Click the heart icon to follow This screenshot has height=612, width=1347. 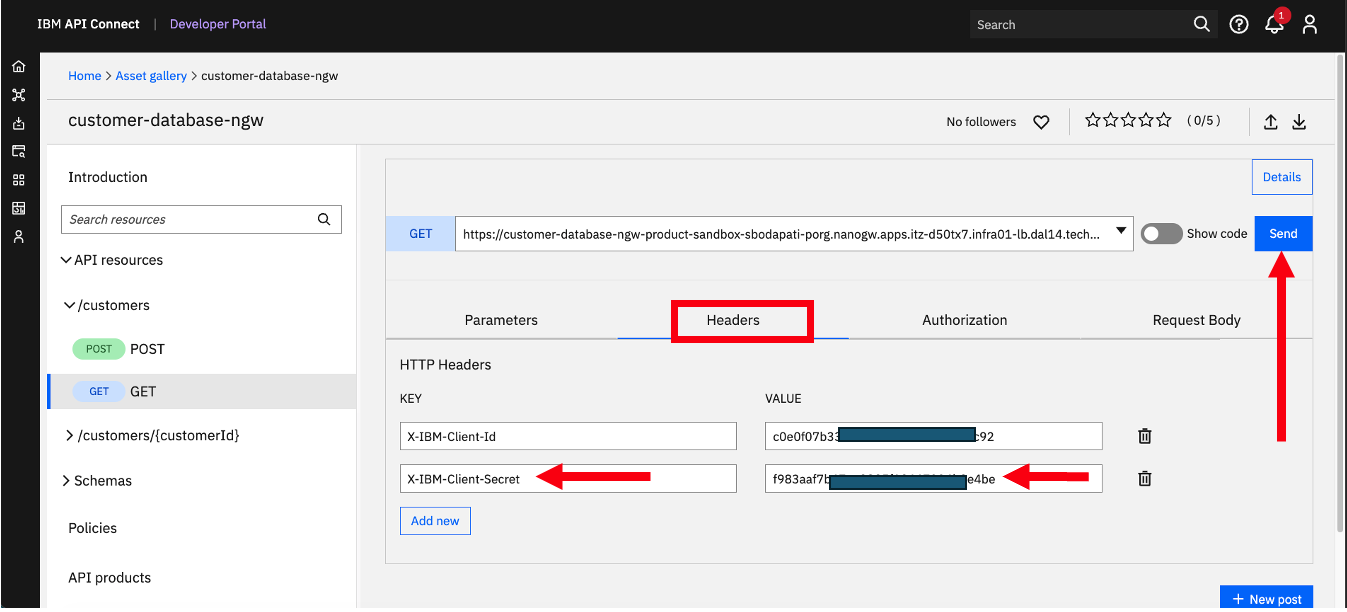[x=1041, y=122]
